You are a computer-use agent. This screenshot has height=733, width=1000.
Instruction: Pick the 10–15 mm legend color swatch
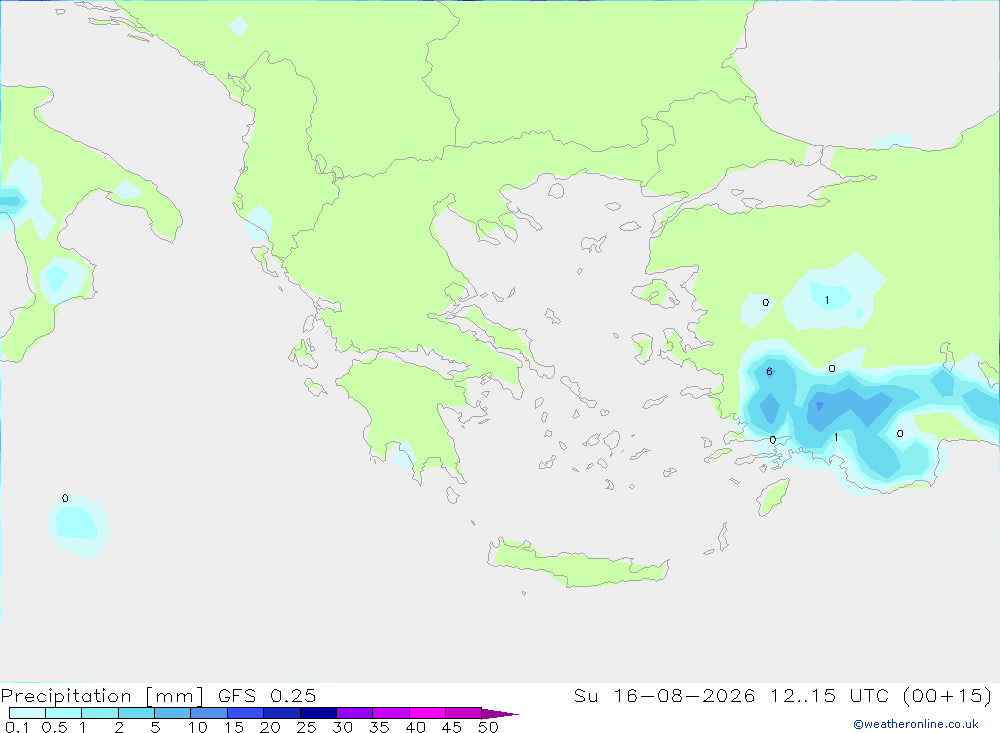point(209,713)
